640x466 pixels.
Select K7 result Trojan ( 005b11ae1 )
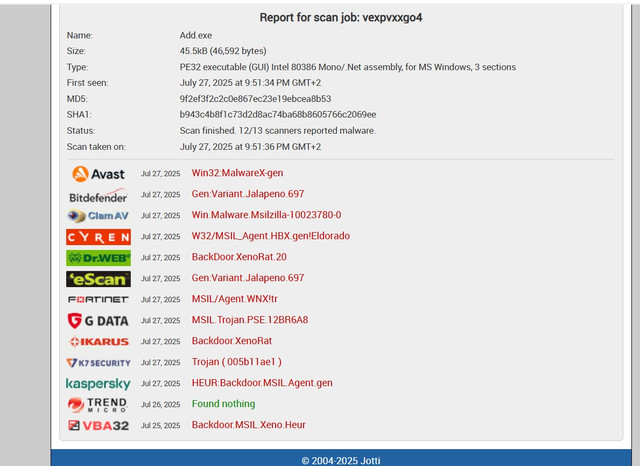pyautogui.click(x=237, y=362)
